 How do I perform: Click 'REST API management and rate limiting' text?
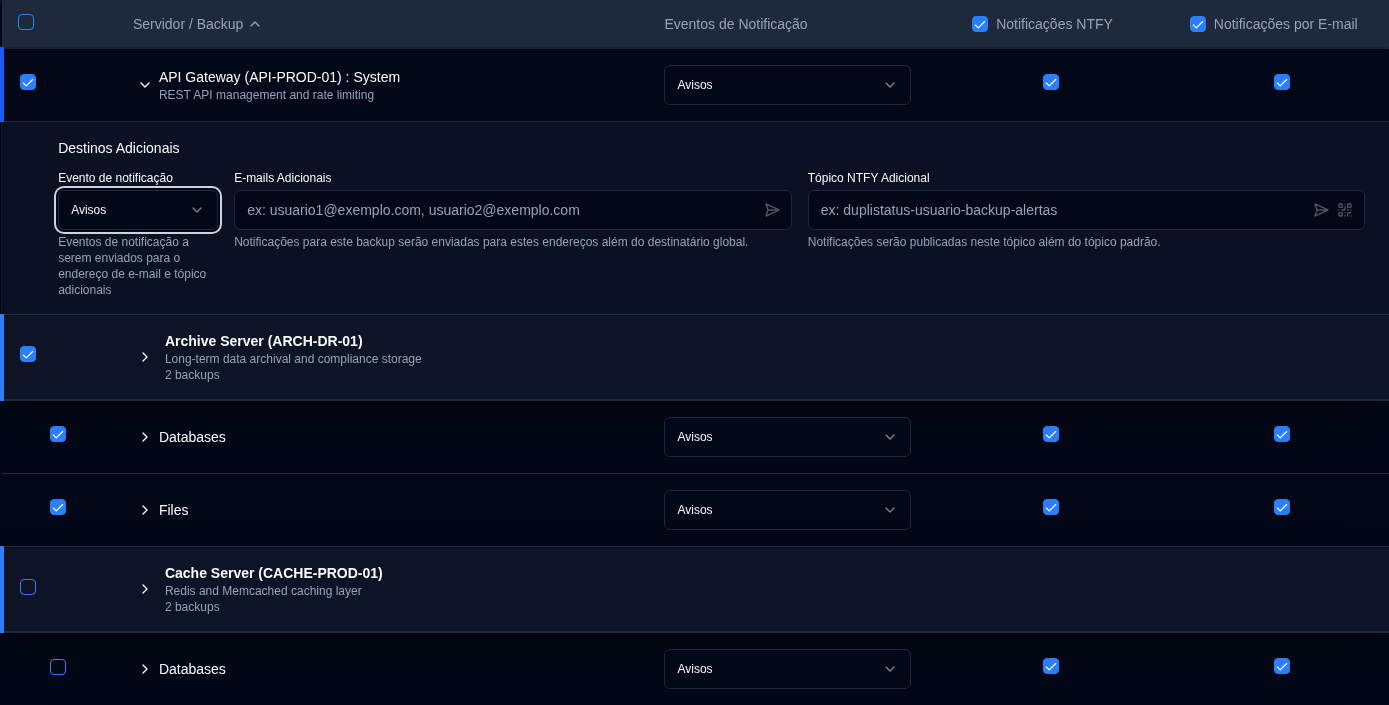point(266,95)
